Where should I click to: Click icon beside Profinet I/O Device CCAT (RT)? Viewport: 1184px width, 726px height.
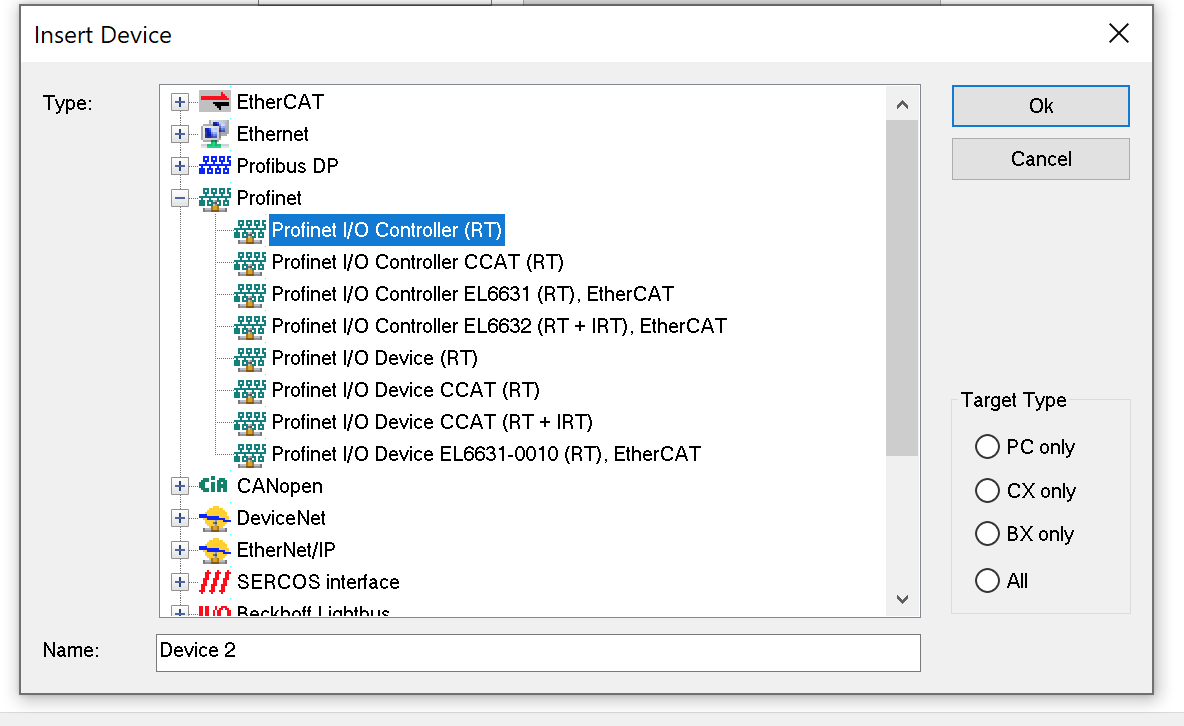pos(249,391)
